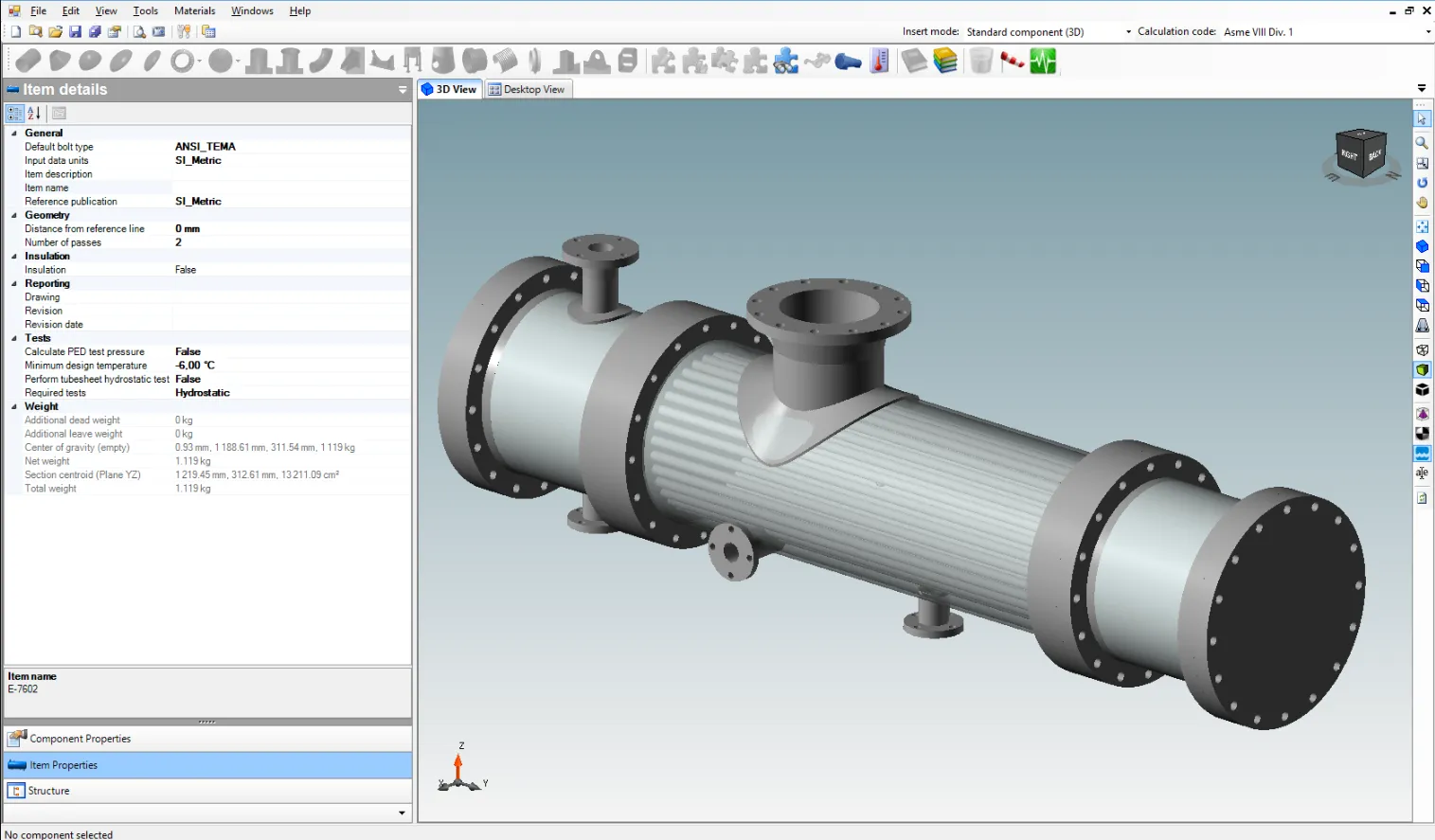The width and height of the screenshot is (1435, 840).
Task: Click the view orientation cube
Action: click(x=1361, y=153)
